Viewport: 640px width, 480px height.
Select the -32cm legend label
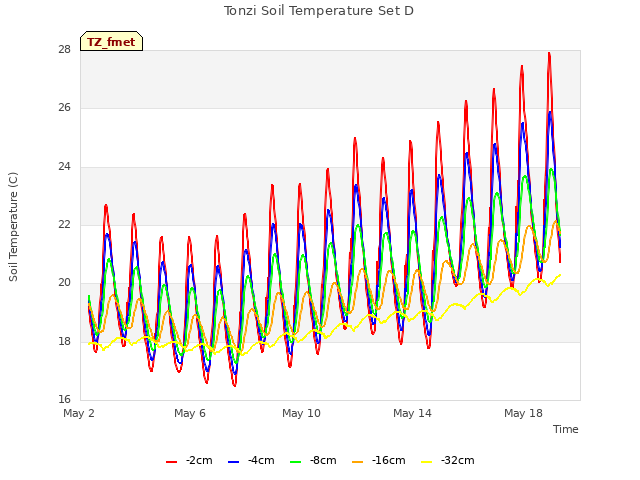coord(458,460)
